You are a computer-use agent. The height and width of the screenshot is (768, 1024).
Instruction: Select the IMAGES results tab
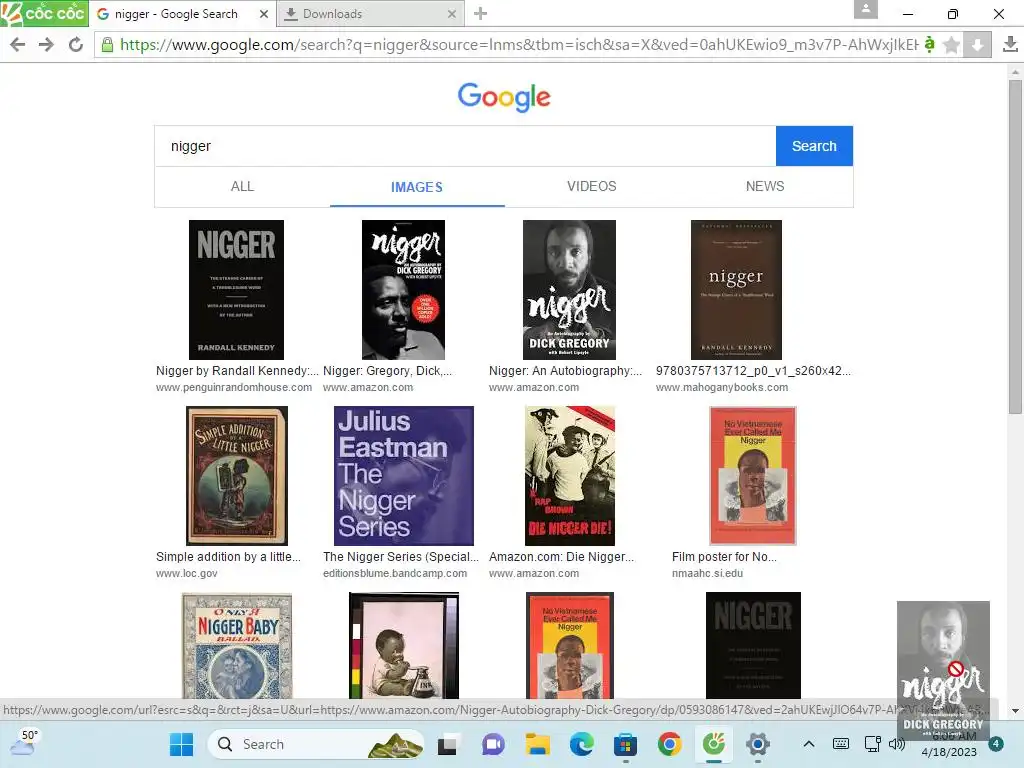[x=417, y=187]
